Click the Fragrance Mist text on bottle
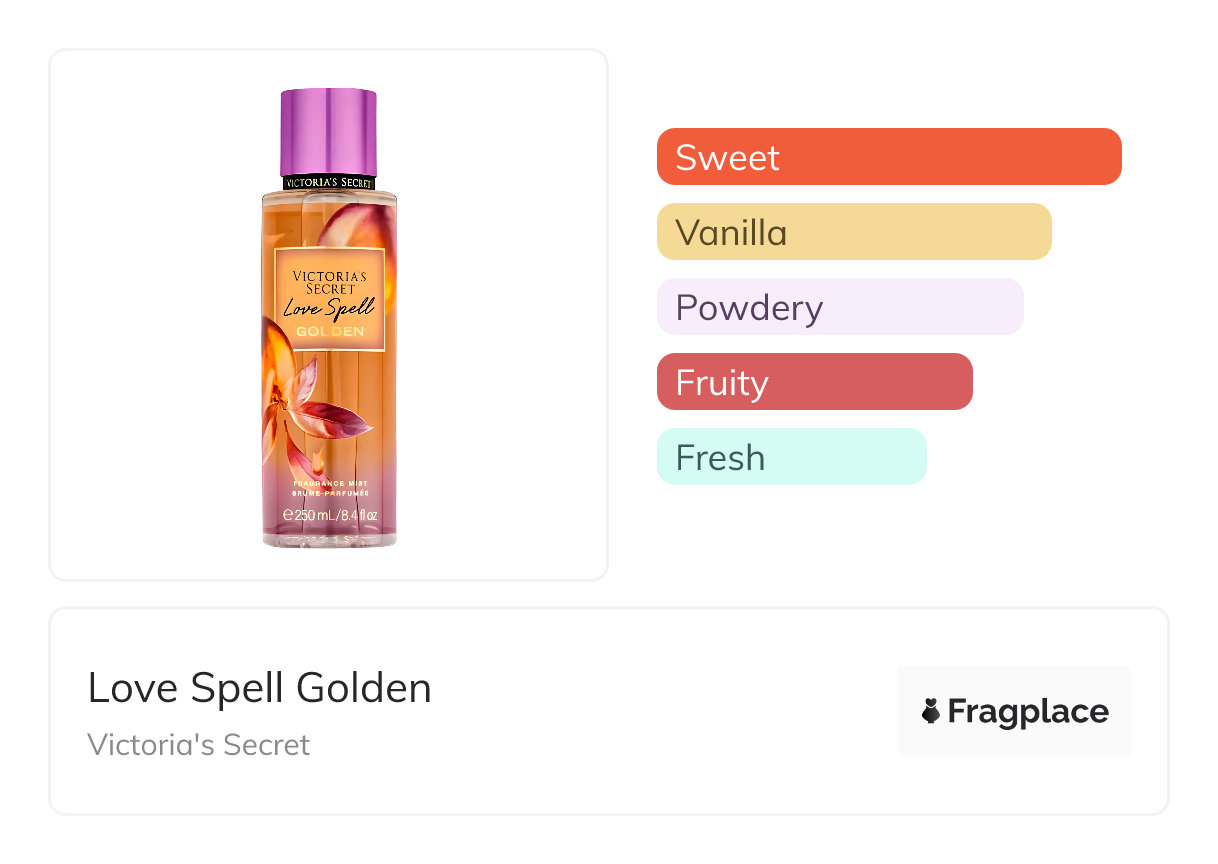The image size is (1218, 864). [329, 484]
